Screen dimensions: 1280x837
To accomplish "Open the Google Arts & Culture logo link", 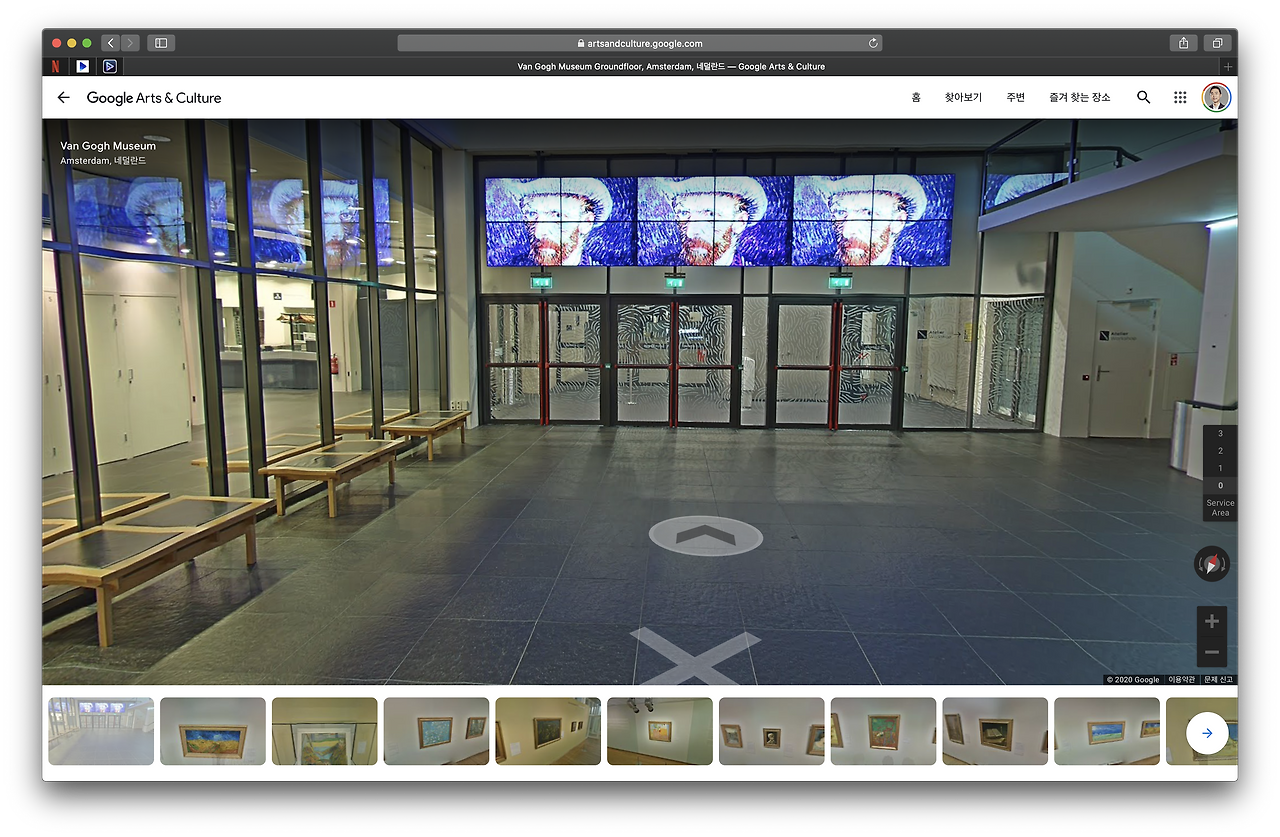I will (x=154, y=98).
